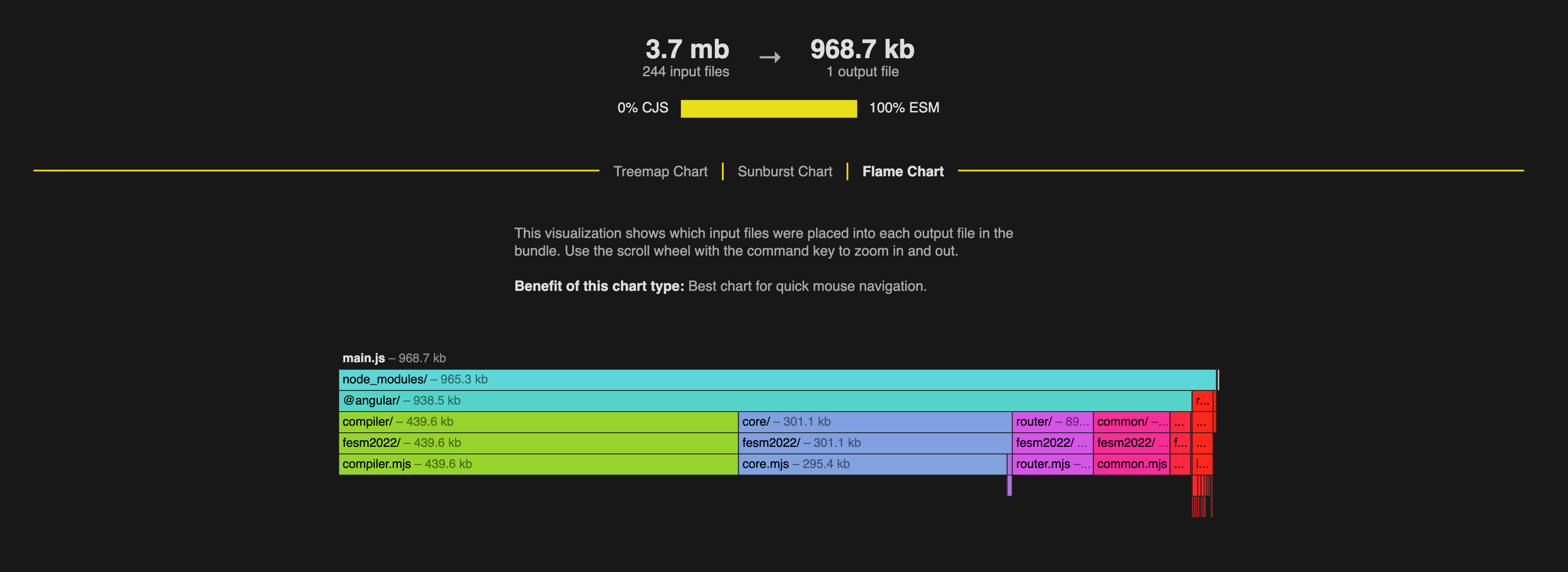Click the Benefit of this chart type text

coord(720,286)
